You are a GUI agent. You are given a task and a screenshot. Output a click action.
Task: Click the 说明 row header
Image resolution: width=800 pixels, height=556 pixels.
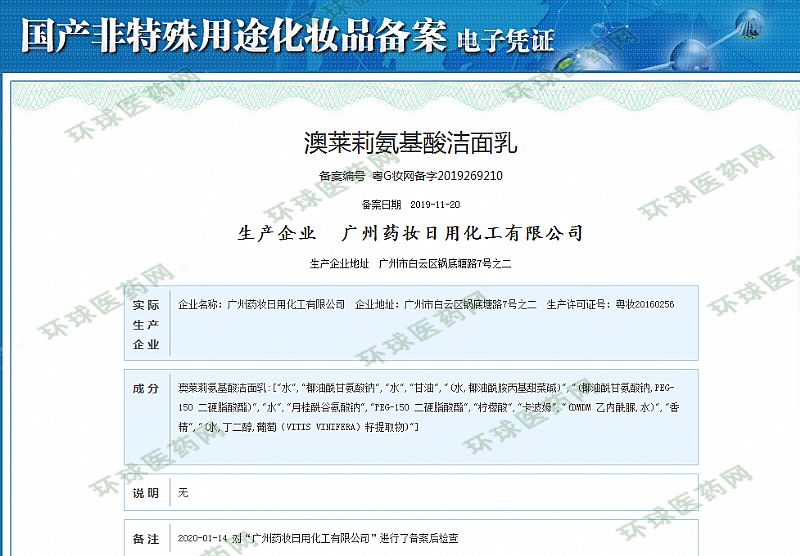145,493
